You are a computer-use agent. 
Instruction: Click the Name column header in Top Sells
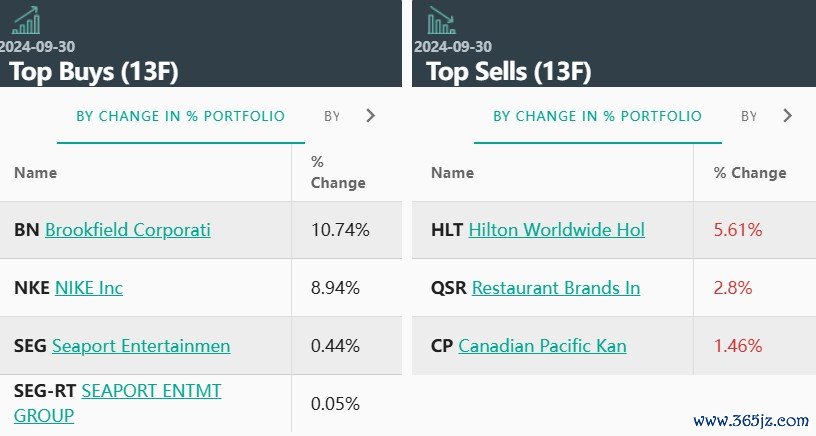[452, 173]
